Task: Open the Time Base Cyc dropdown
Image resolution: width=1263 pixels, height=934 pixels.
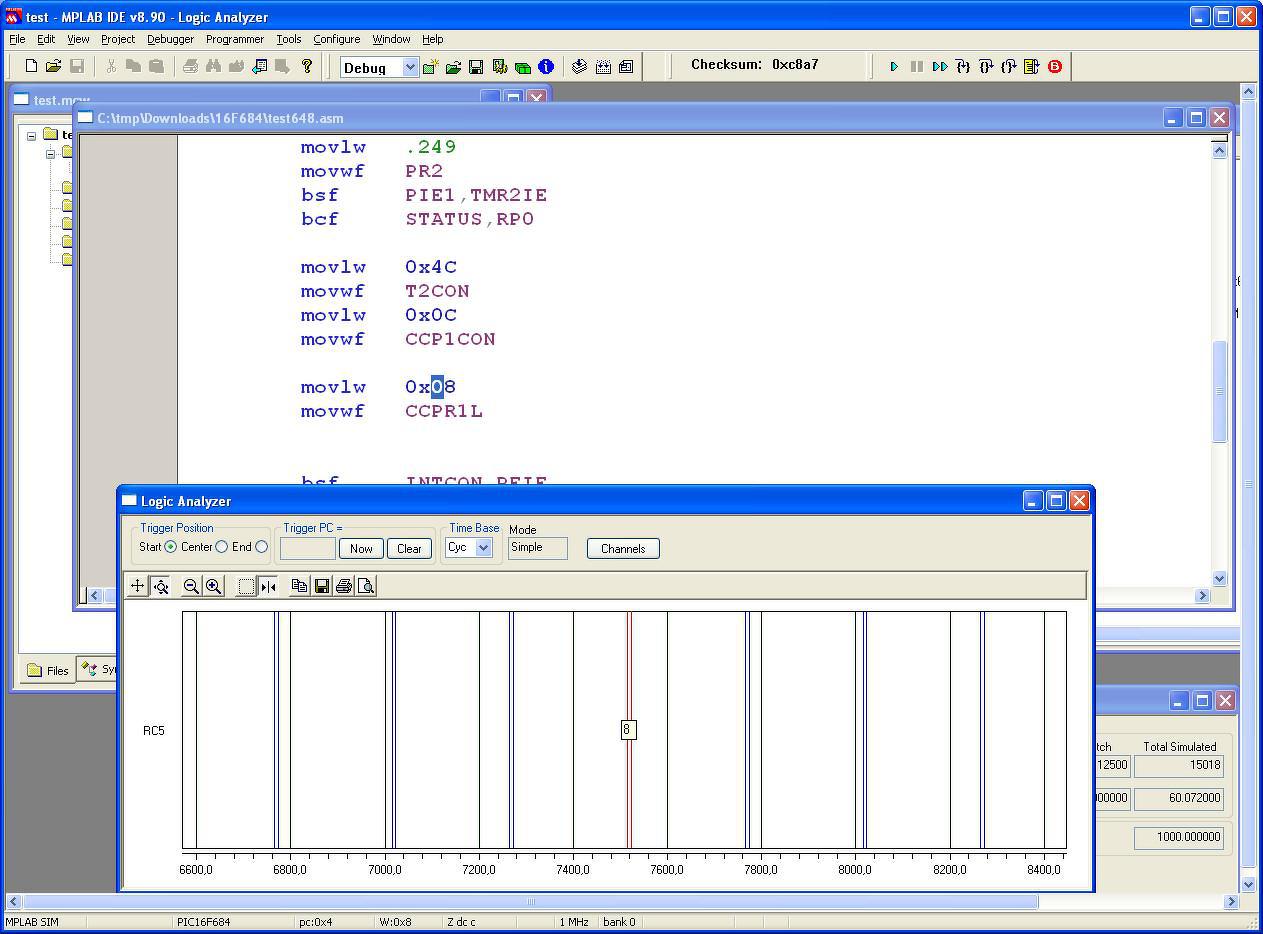Action: click(484, 547)
